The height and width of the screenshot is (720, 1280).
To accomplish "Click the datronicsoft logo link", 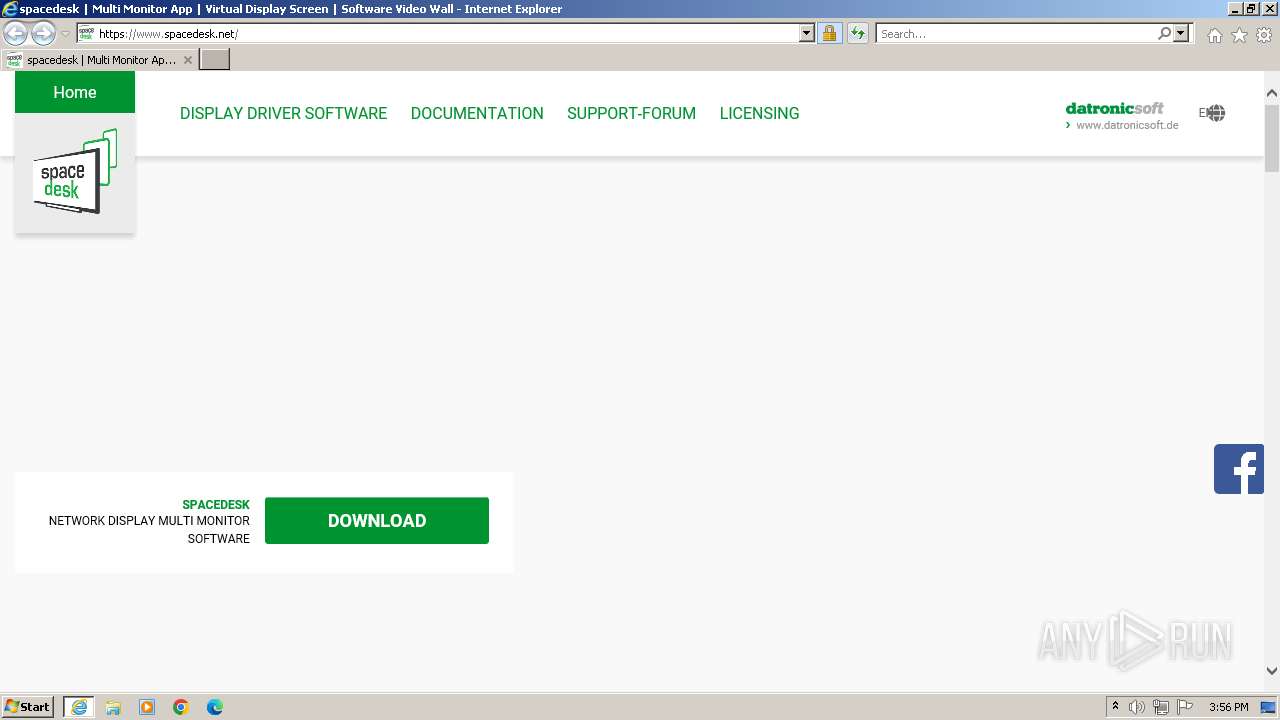I will click(x=1114, y=108).
